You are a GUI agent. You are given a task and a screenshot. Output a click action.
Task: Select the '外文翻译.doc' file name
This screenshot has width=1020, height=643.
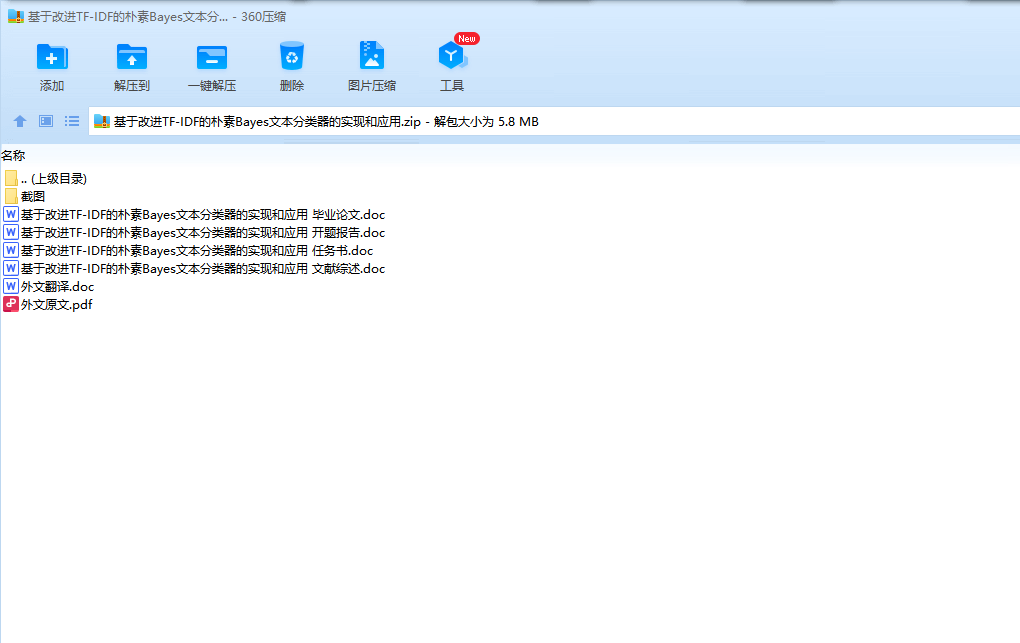click(57, 286)
